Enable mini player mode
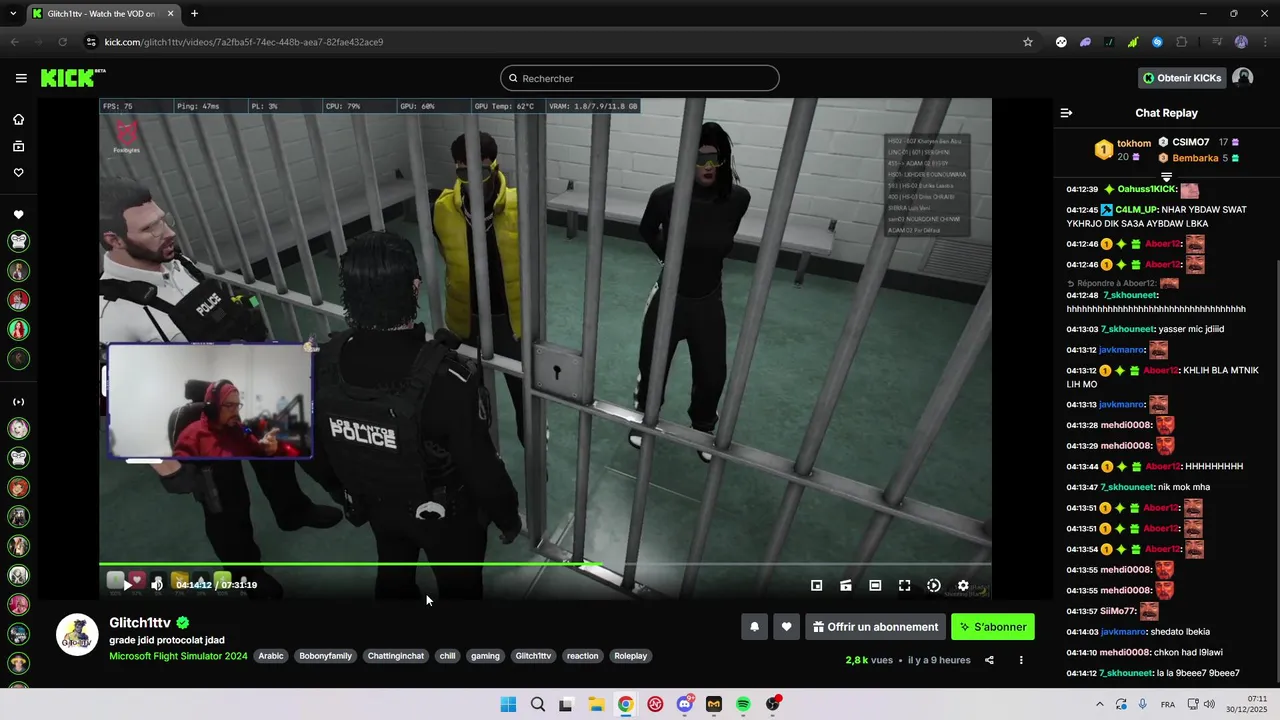The width and height of the screenshot is (1280, 720). pos(816,586)
